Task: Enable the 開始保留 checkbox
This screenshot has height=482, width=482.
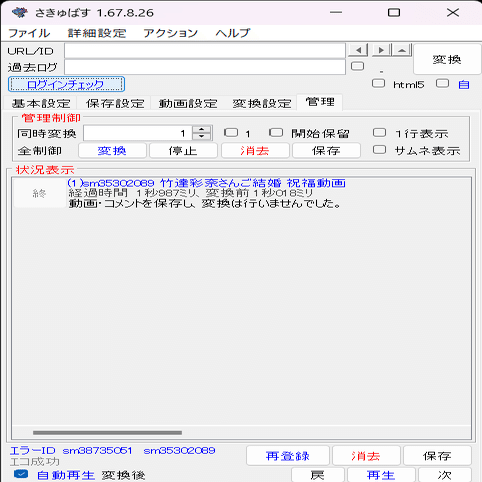Action: coord(276,133)
